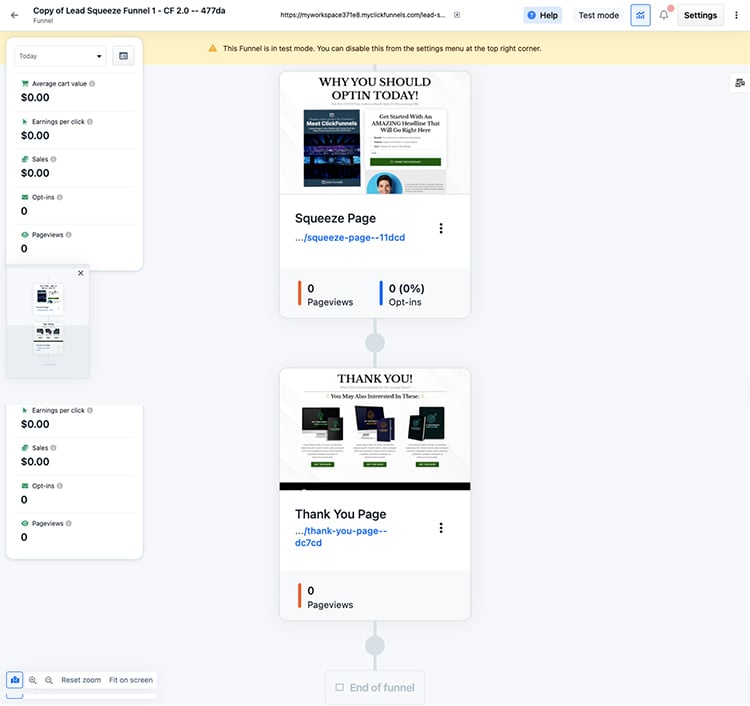750x706 pixels.
Task: Click the zoom out magnifier
Action: coord(49,680)
